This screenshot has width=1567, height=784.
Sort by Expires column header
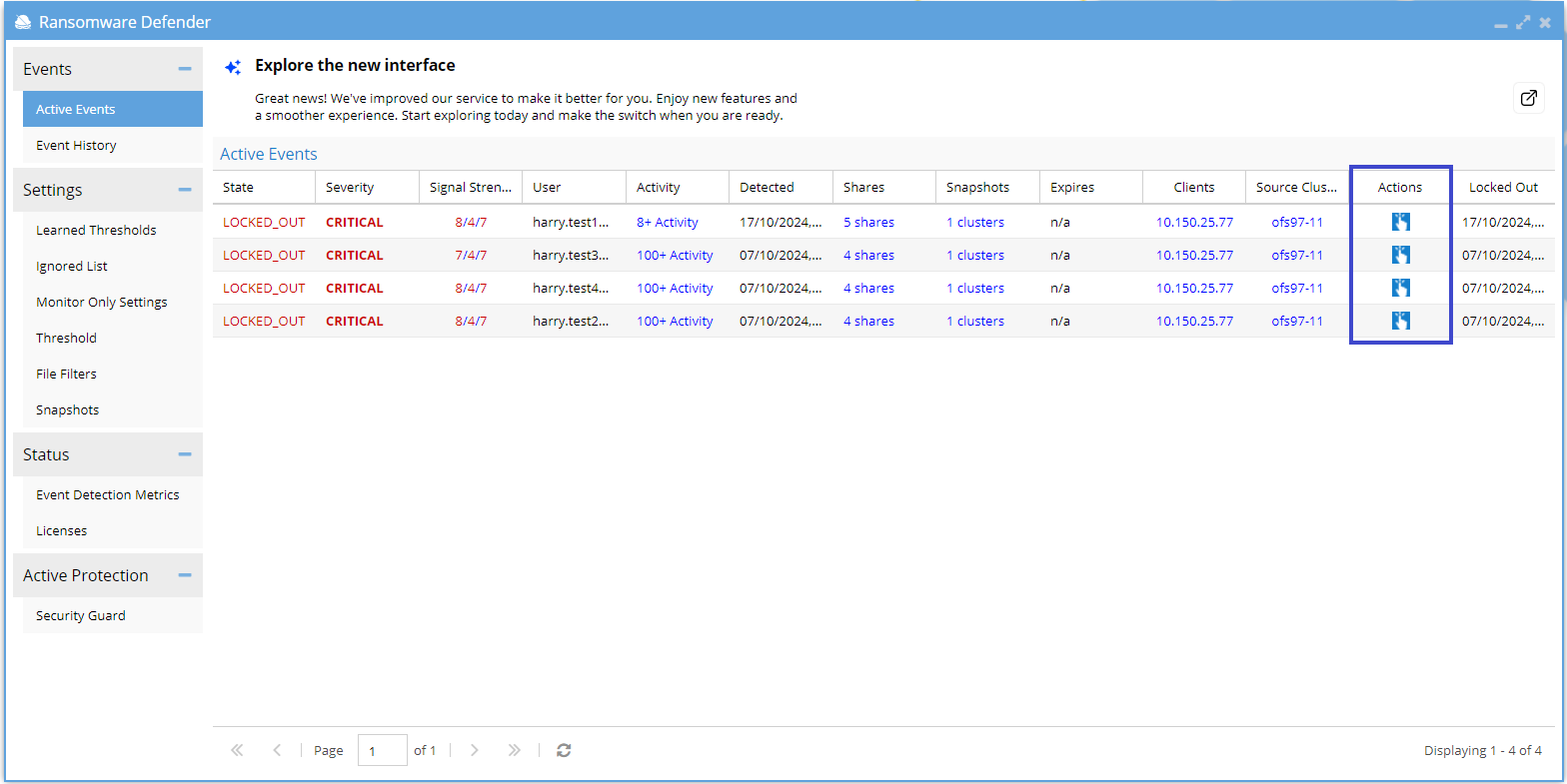(x=1091, y=187)
